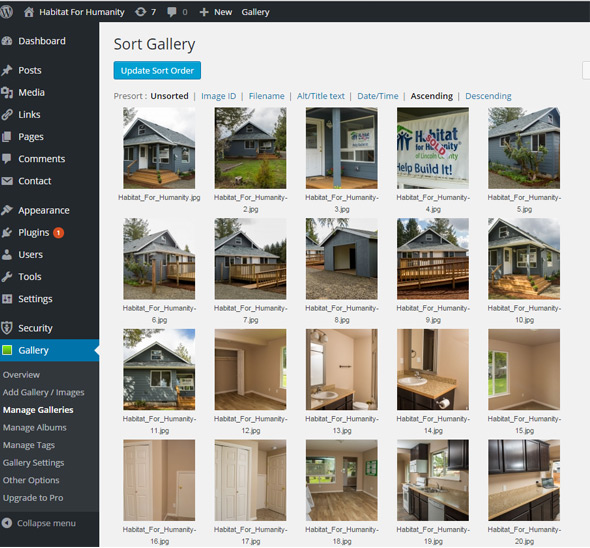
Task: Click the Dashboard gauge icon
Action: click(7, 41)
